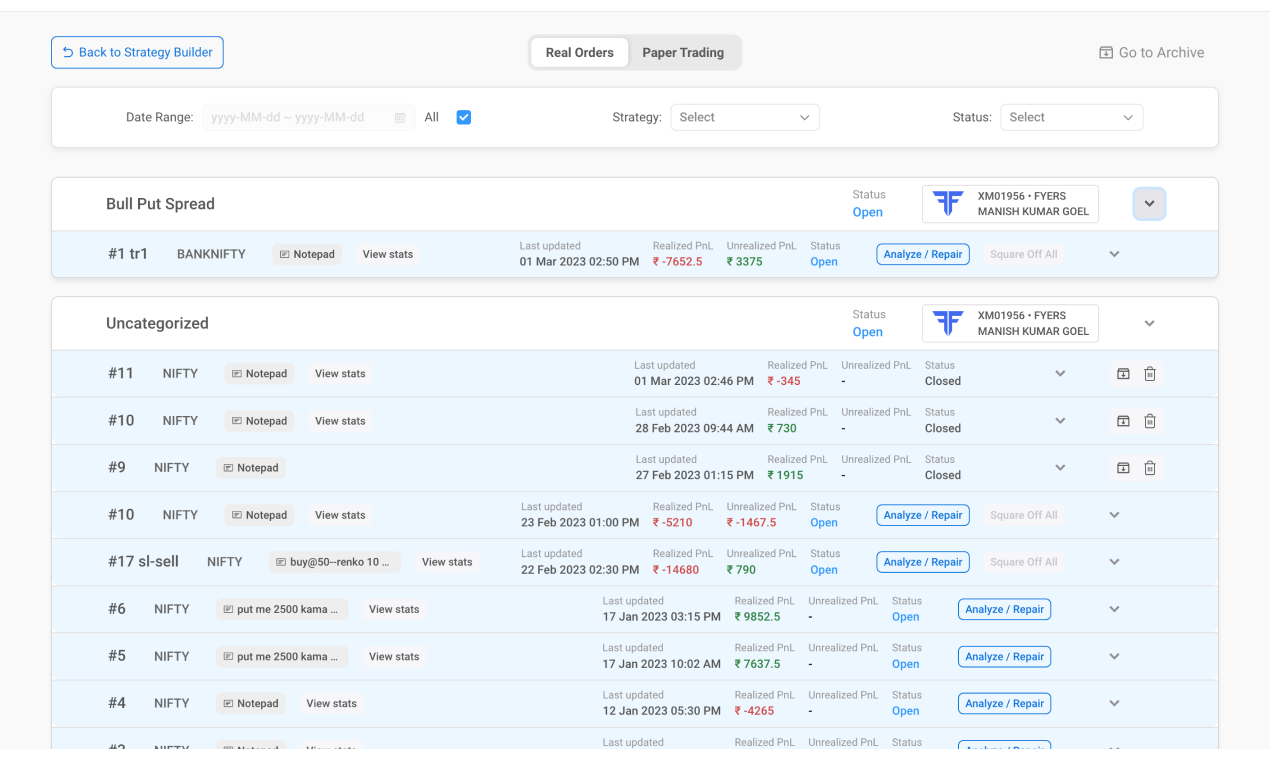This screenshot has height=760, width=1270.
Task: Open the 'buy@50--renko 10' note on #17
Action: [x=335, y=562]
